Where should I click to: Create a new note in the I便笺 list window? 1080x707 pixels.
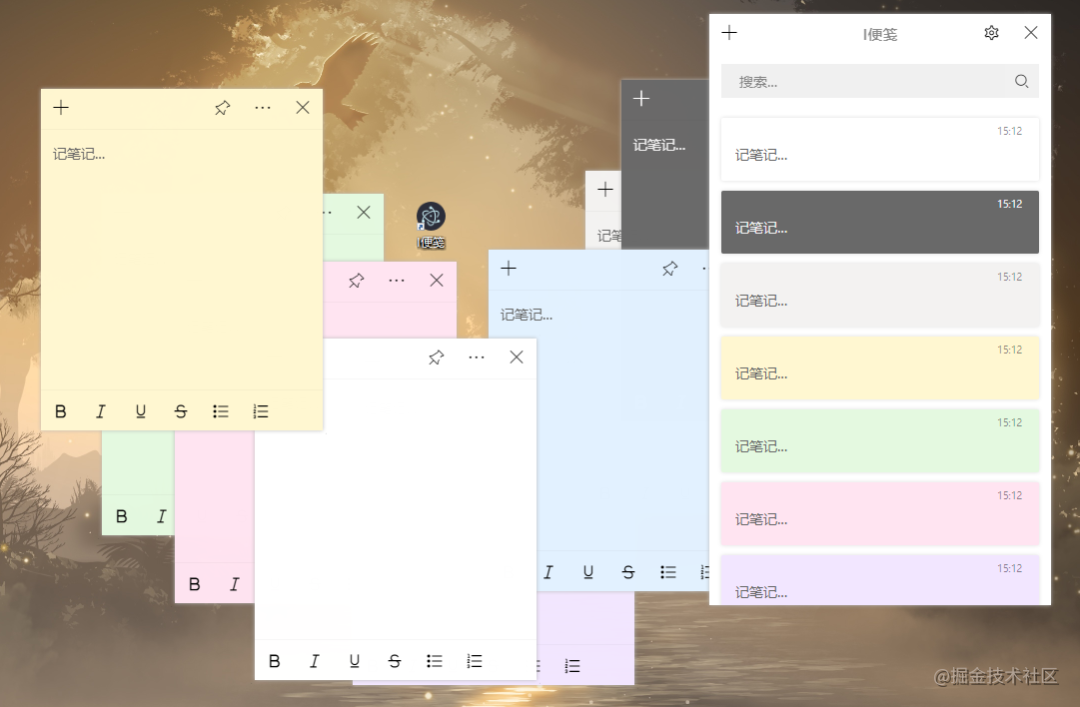729,32
